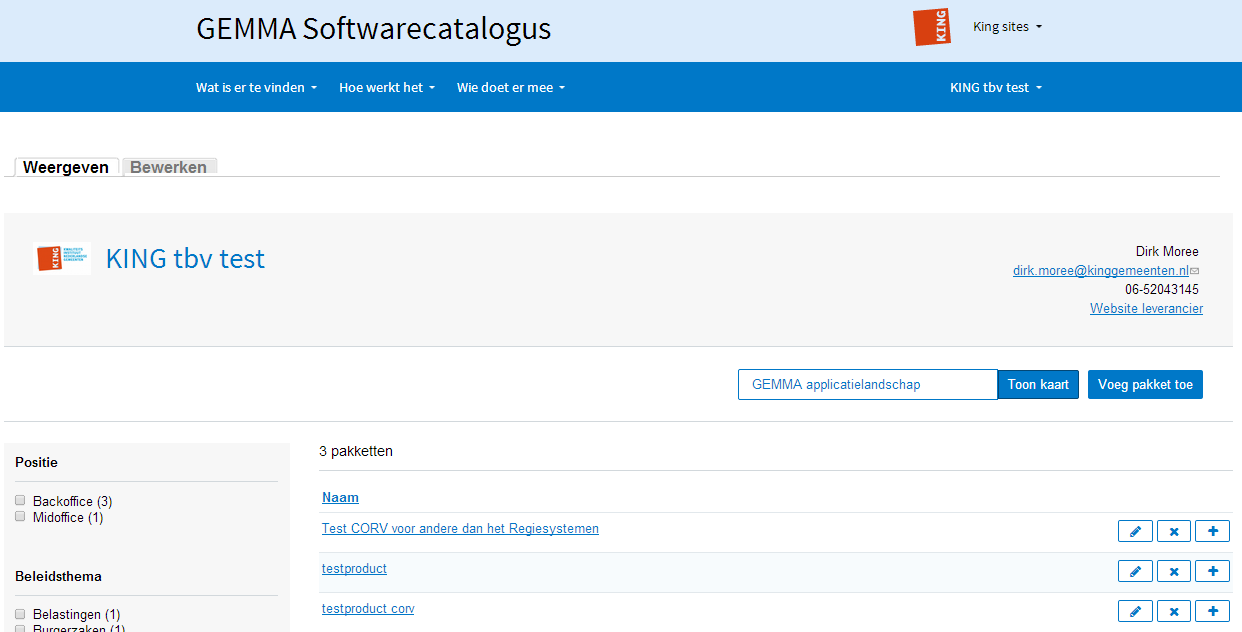Image resolution: width=1242 pixels, height=632 pixels.
Task: Tick the Backoffice (3) checkbox
Action: [x=20, y=500]
